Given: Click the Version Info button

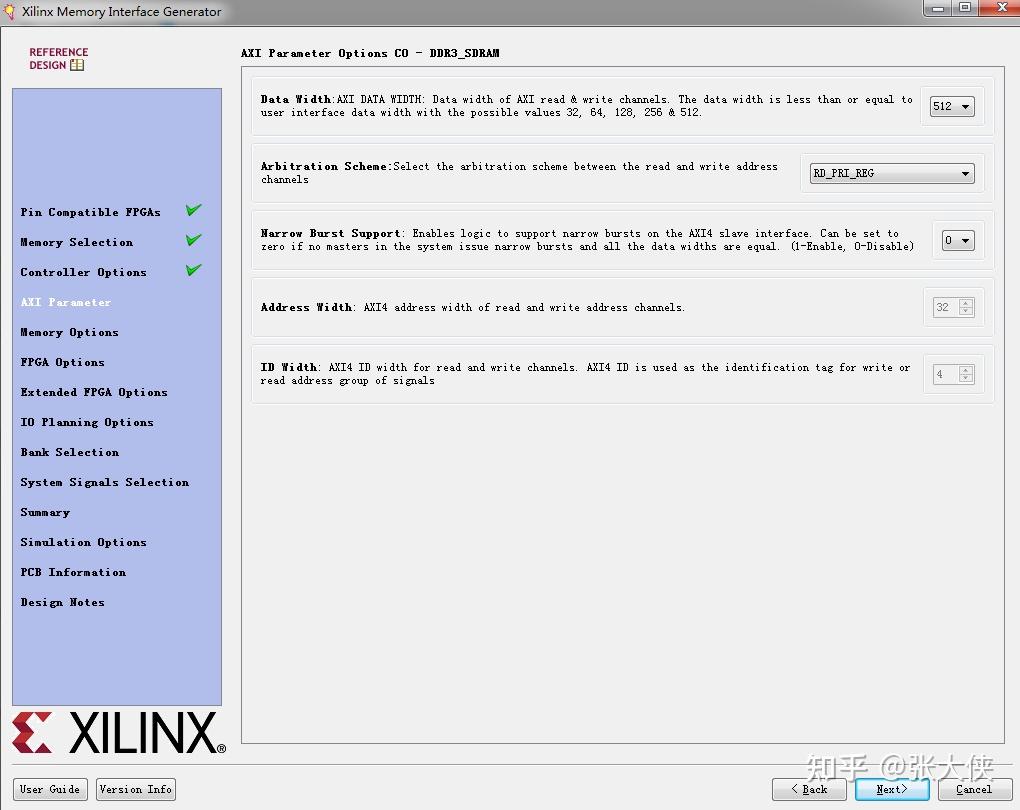Looking at the screenshot, I should click(135, 789).
